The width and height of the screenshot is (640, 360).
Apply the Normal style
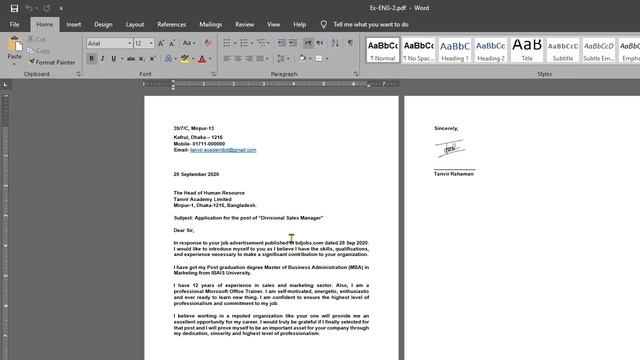pyautogui.click(x=382, y=50)
